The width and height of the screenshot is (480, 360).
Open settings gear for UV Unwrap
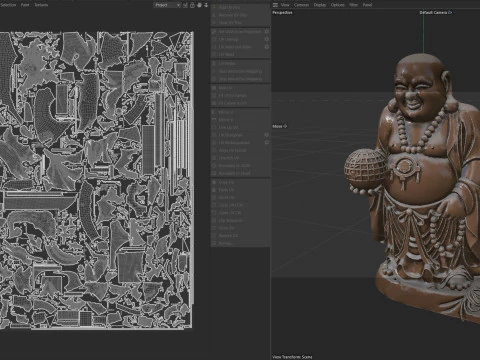(x=267, y=39)
